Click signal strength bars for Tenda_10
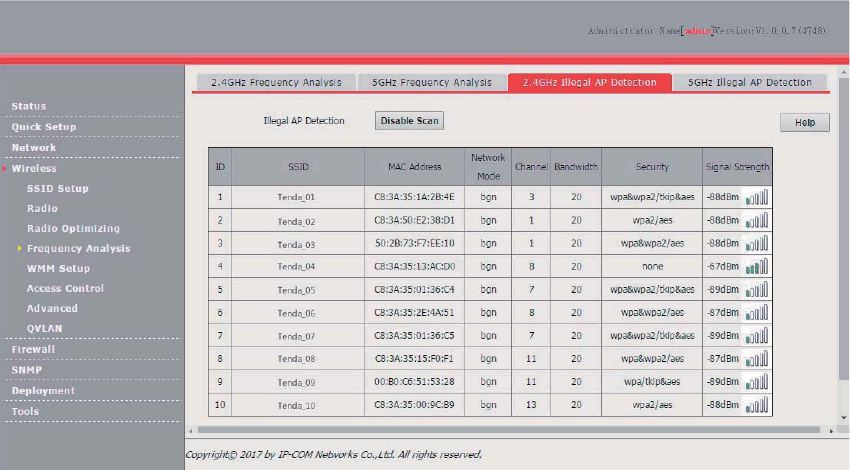This screenshot has width=850, height=470. 757,405
